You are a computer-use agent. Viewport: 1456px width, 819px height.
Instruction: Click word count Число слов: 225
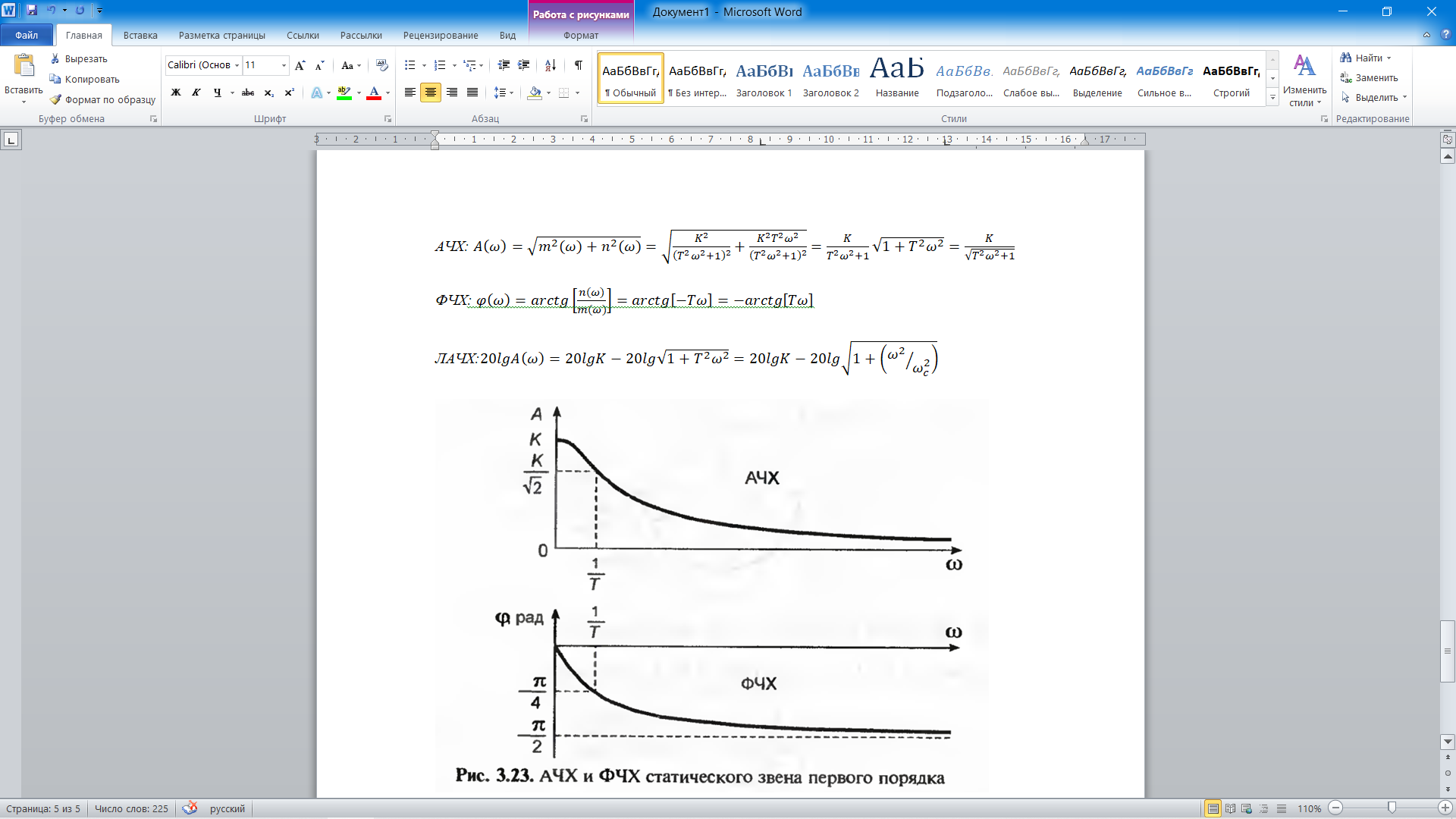coord(131,808)
